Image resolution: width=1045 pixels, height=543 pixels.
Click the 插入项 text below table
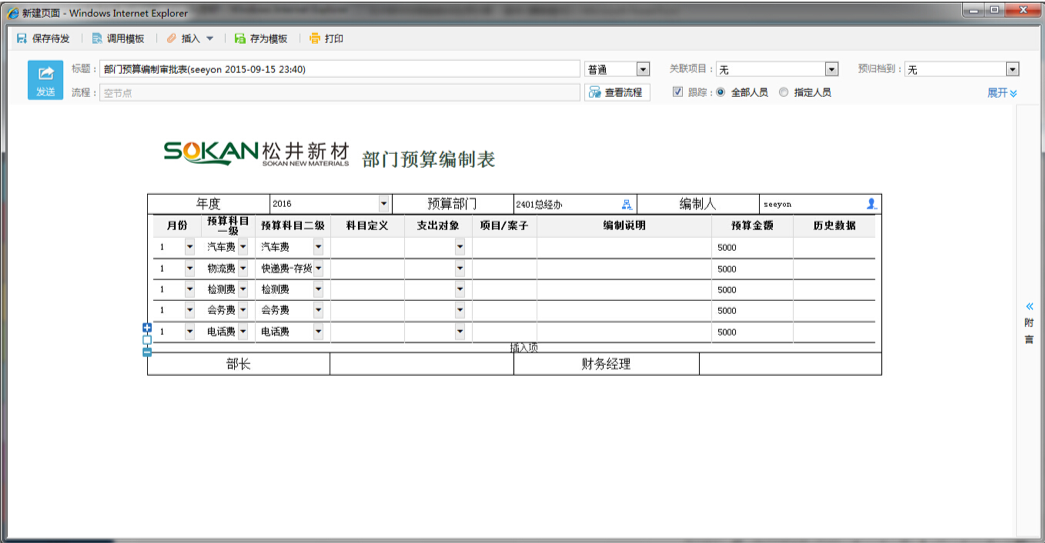[x=524, y=347]
